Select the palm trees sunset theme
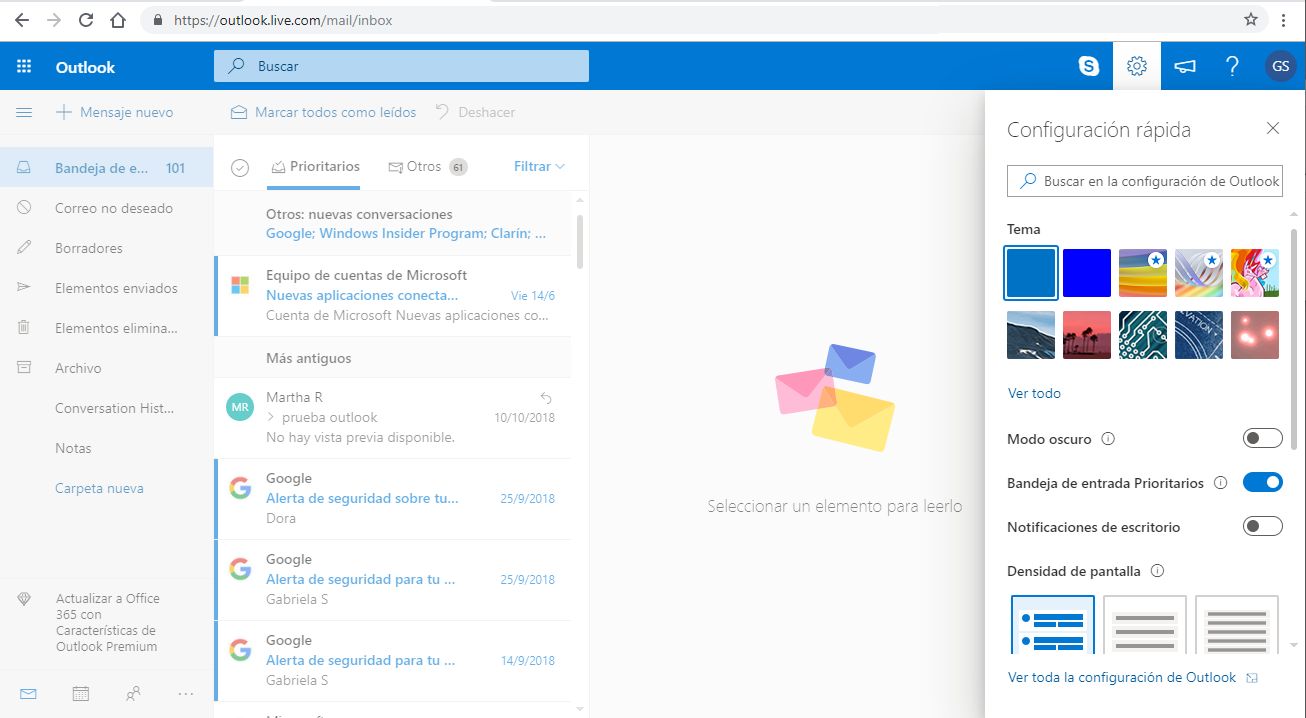This screenshot has height=718, width=1306. (x=1087, y=335)
